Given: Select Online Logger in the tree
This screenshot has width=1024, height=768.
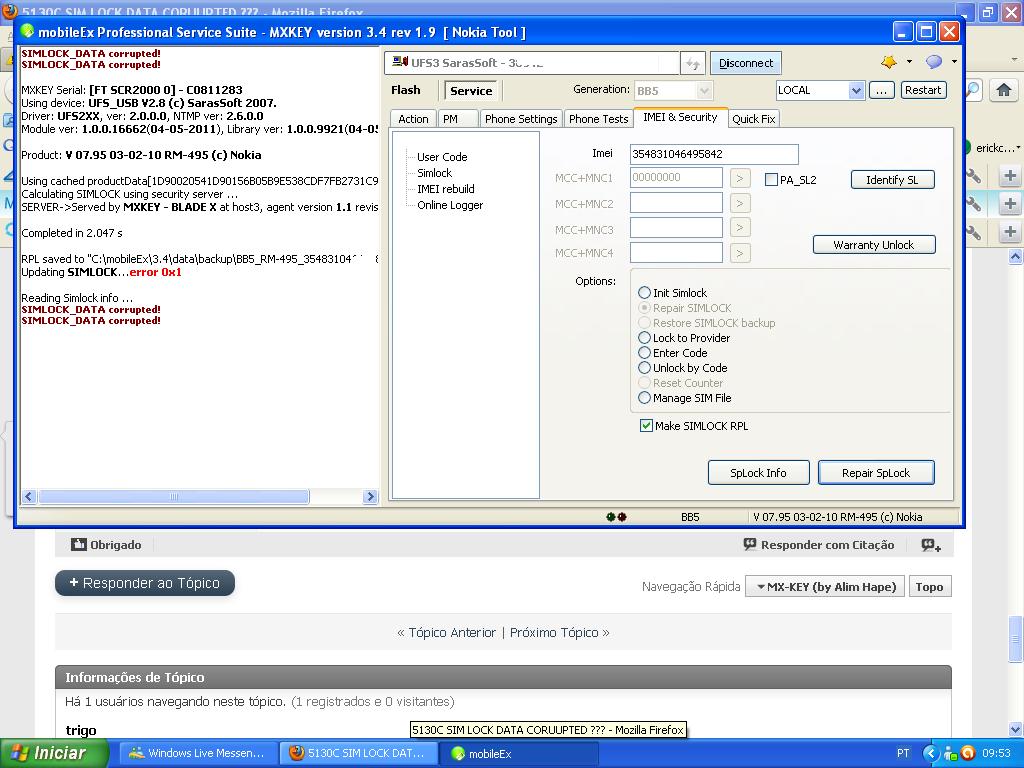Looking at the screenshot, I should 450,205.
